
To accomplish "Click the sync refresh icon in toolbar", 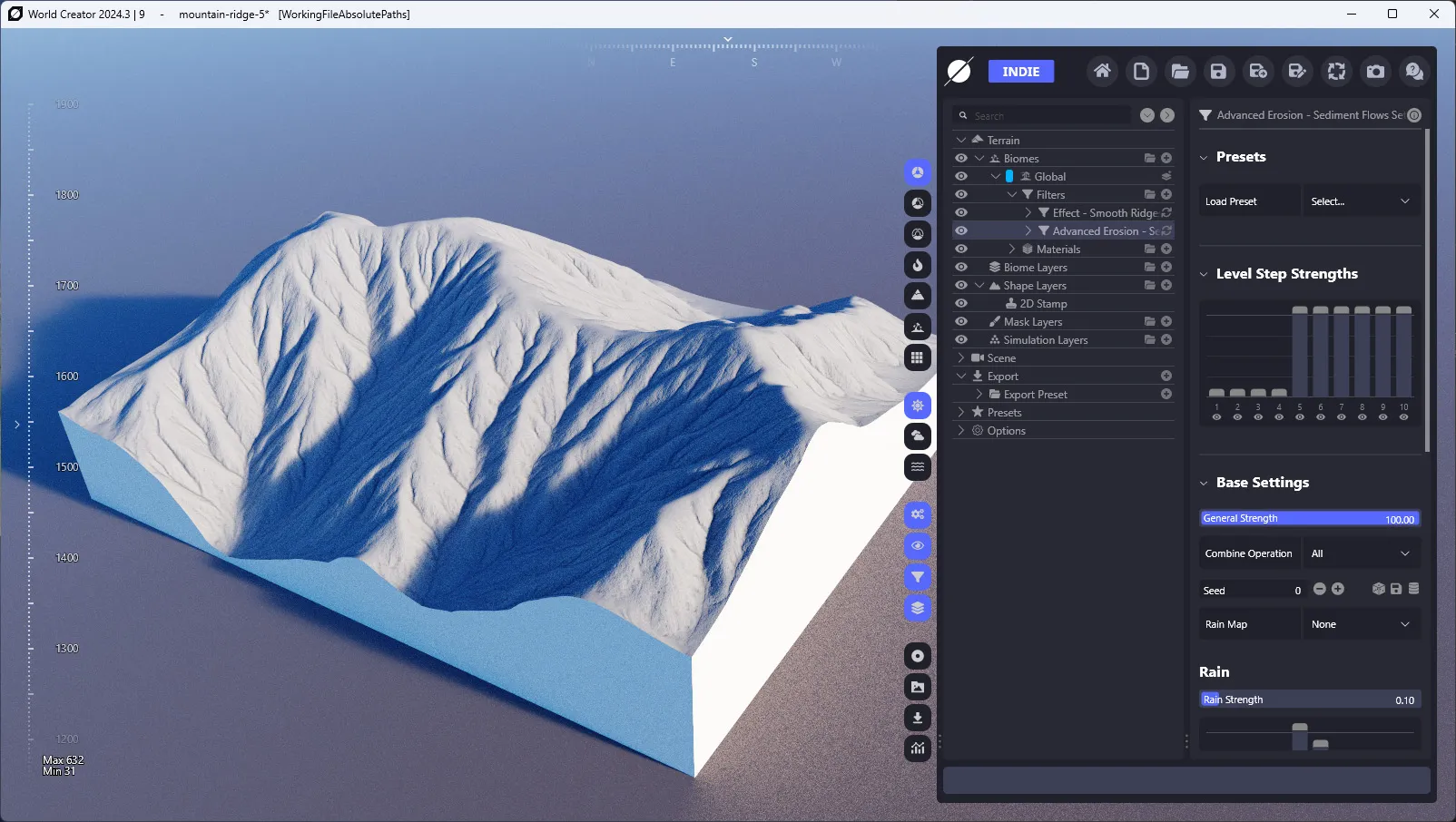I will tap(1336, 71).
